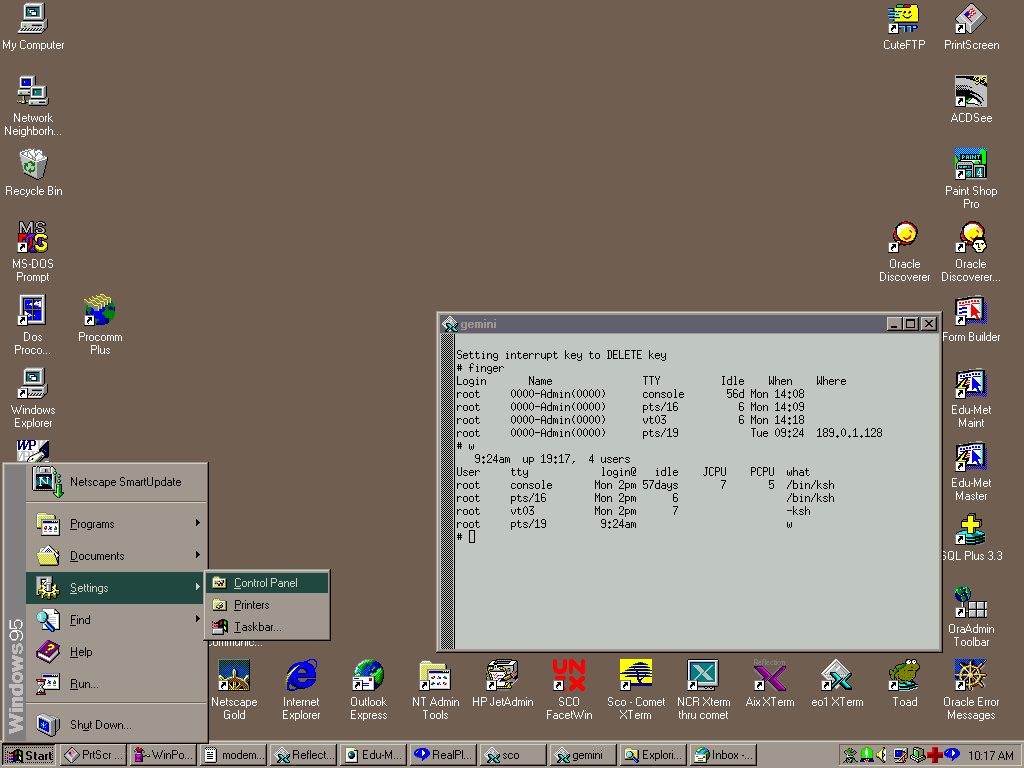
Task: Open Oracle Error Messages icon
Action: 971,690
